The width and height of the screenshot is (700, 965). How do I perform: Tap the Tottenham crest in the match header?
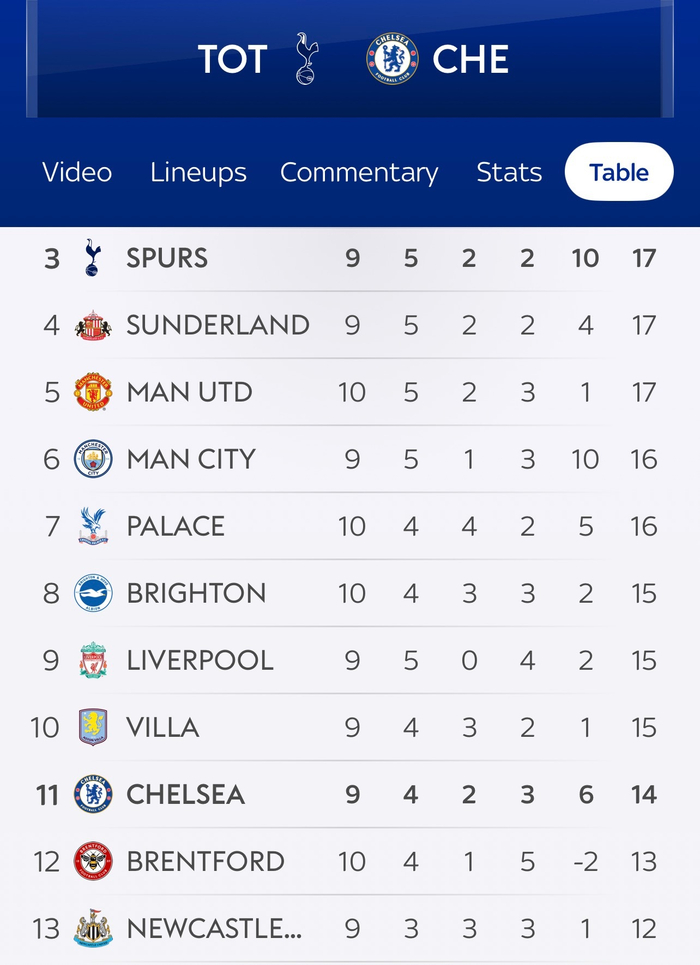305,59
